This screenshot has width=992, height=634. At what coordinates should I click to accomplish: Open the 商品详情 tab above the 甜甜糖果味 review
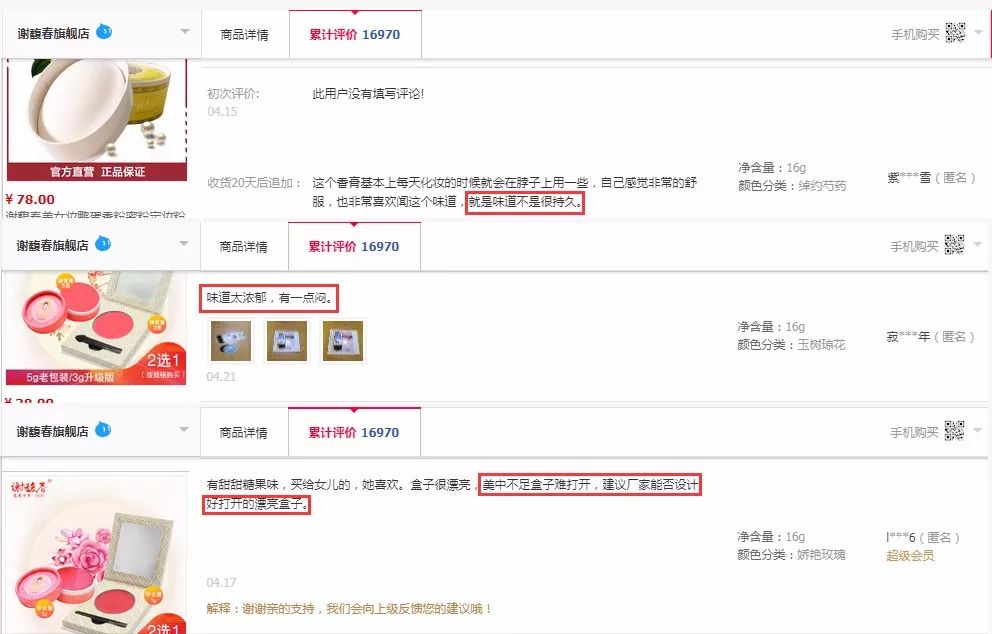point(244,433)
